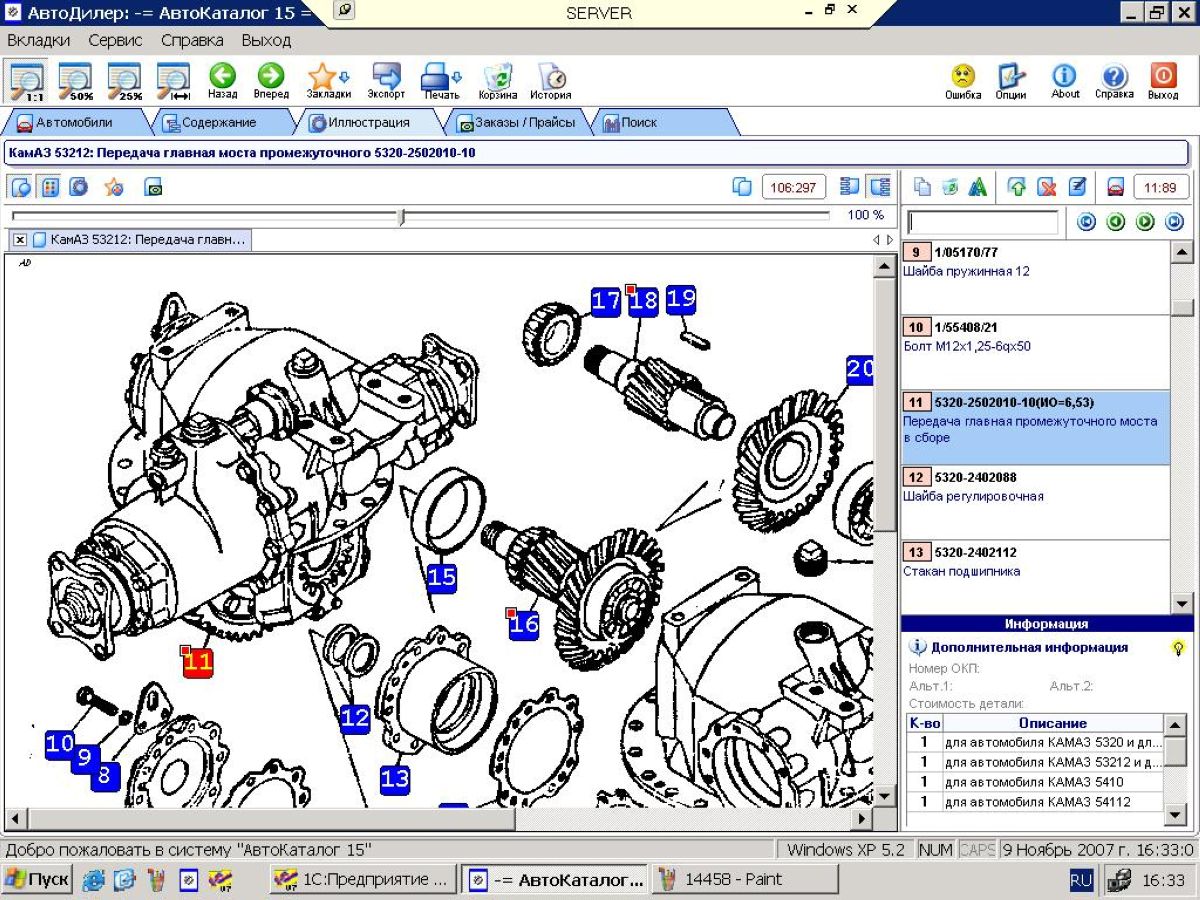Click the blue-green letter A icon
Viewport: 1200px width, 900px height.
[978, 186]
